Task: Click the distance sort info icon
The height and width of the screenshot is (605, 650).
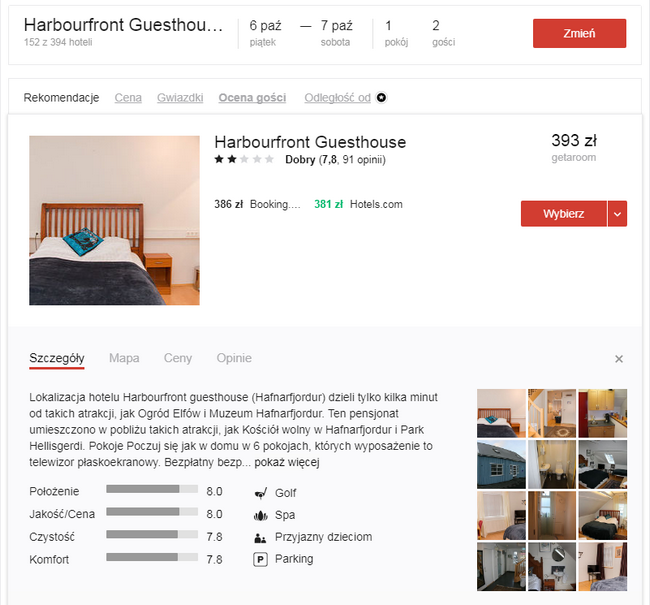Action: [x=381, y=98]
